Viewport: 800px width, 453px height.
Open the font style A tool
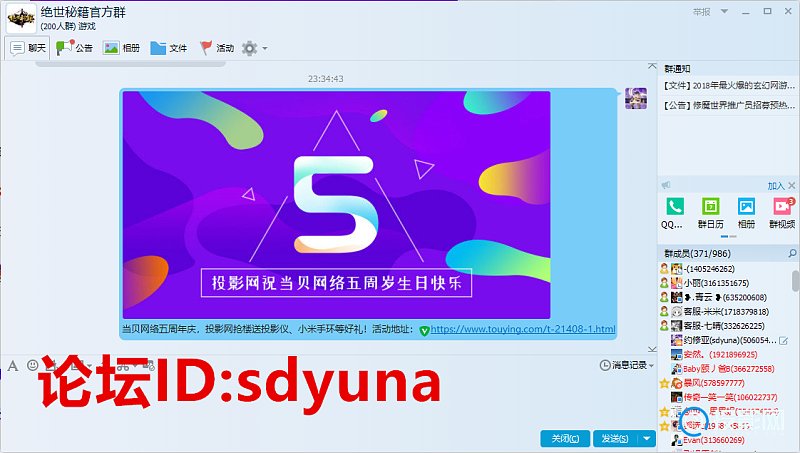13,365
